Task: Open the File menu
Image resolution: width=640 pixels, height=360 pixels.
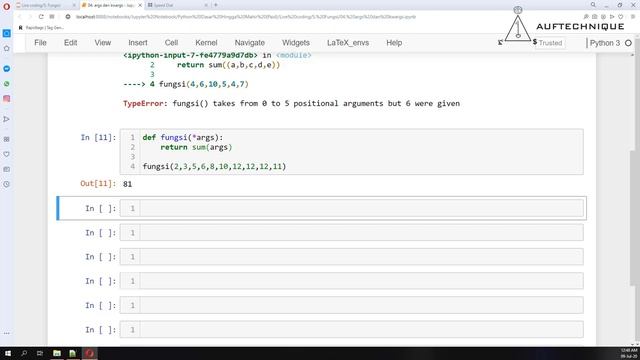Action: (x=40, y=43)
